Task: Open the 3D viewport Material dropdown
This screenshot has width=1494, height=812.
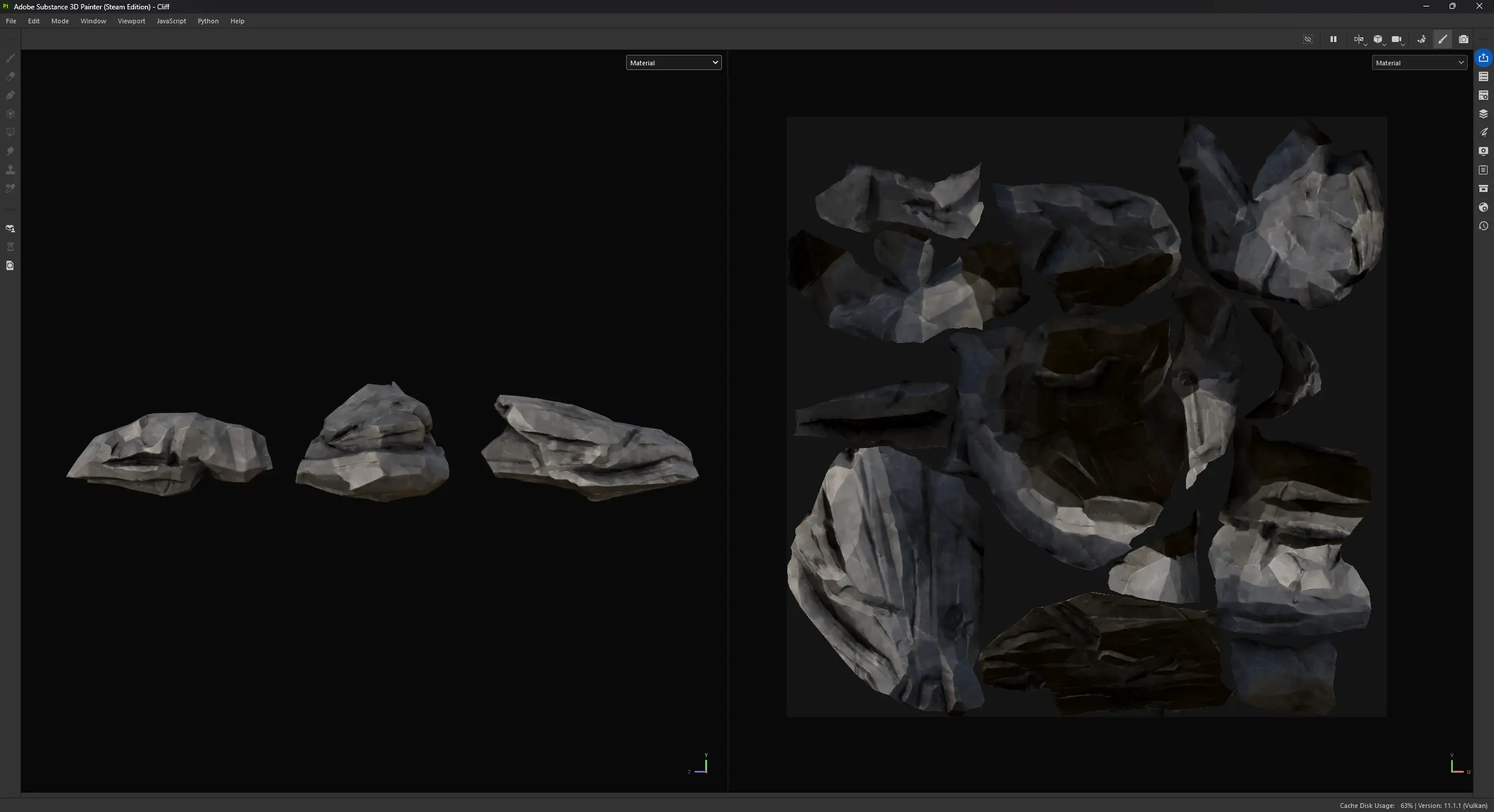Action: pyautogui.click(x=673, y=62)
